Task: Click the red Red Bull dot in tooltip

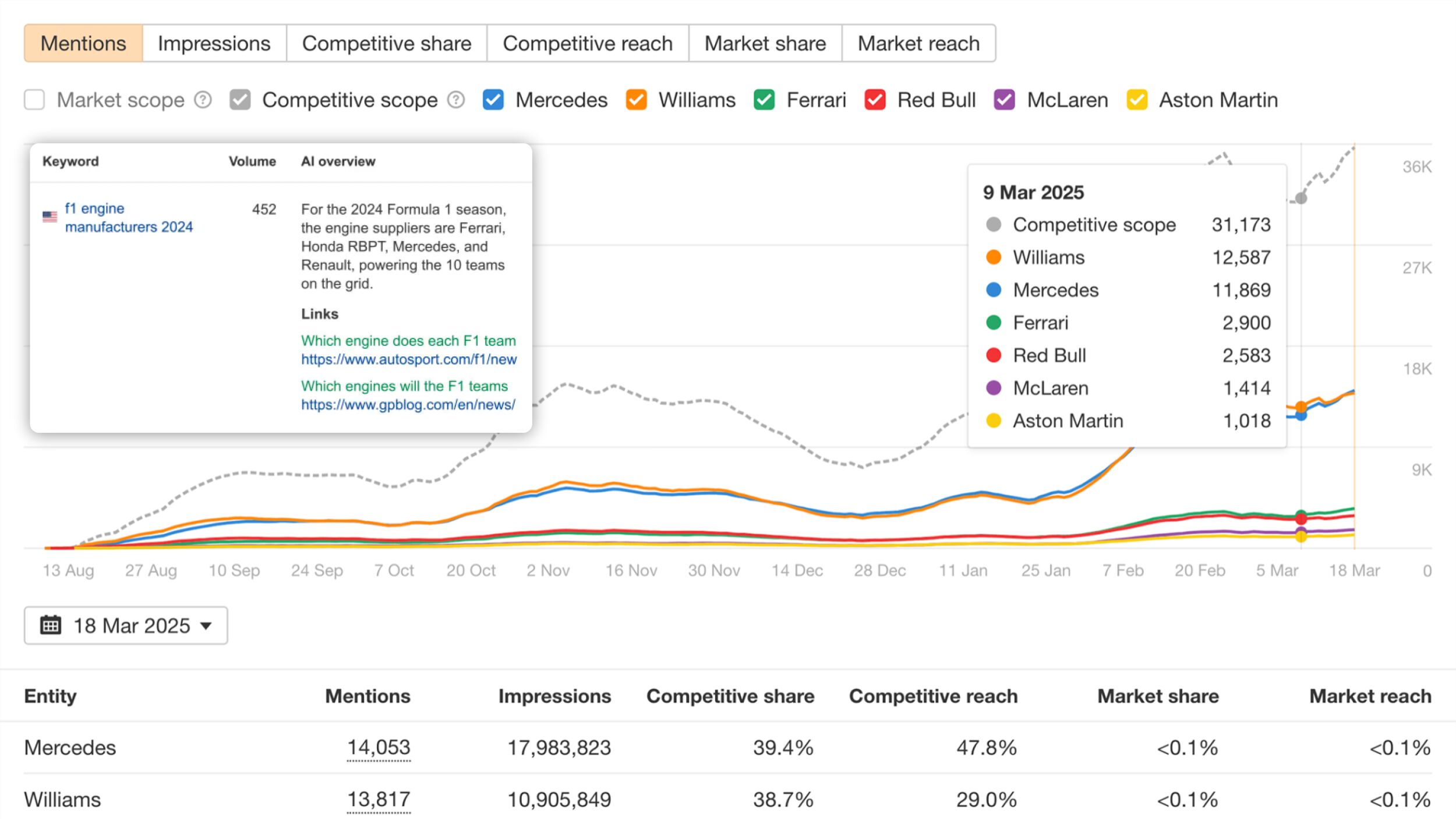Action: pyautogui.click(x=992, y=355)
